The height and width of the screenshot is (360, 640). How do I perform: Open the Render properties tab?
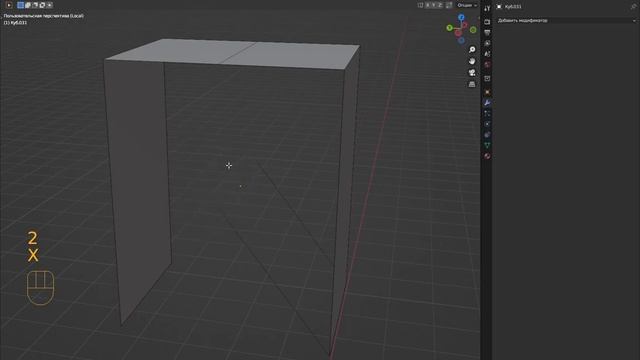[487, 22]
